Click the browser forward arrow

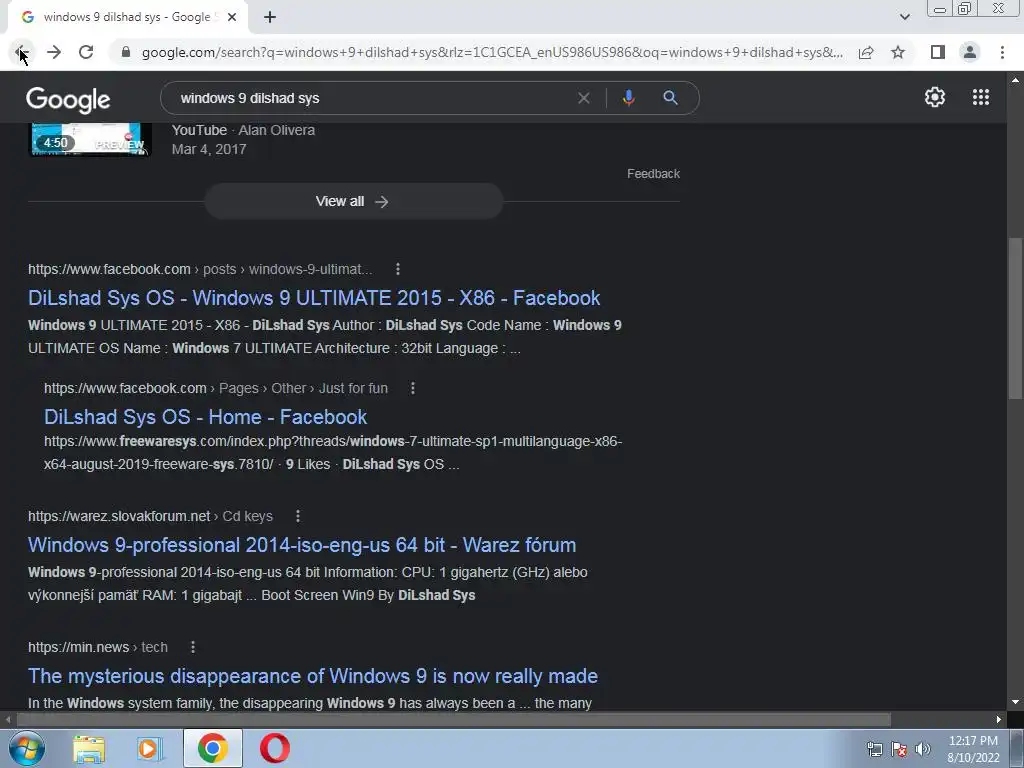coord(54,52)
